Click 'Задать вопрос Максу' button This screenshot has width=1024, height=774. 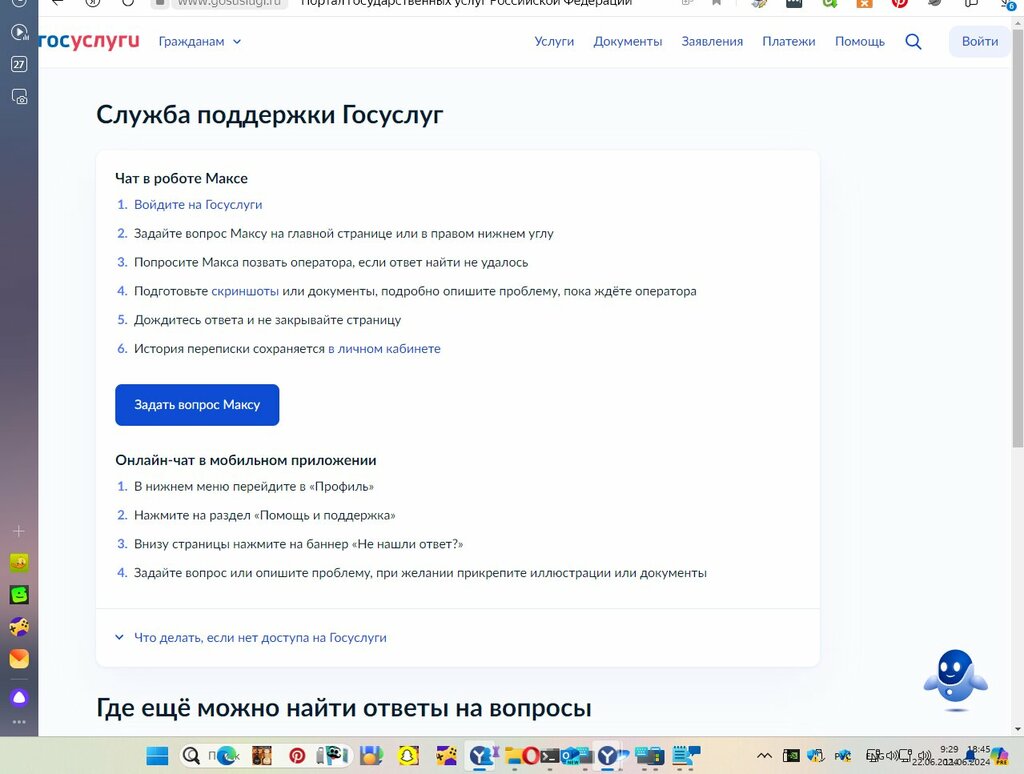point(197,405)
